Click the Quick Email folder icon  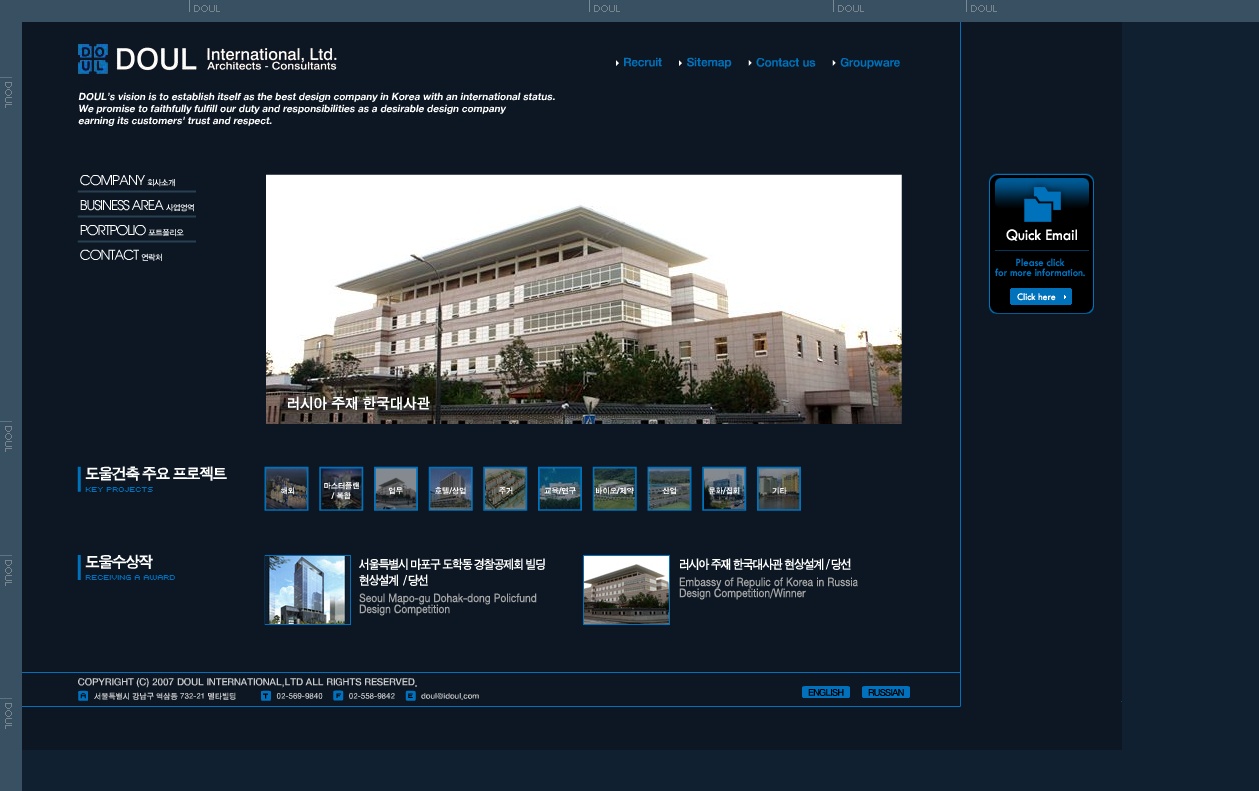click(x=1042, y=204)
